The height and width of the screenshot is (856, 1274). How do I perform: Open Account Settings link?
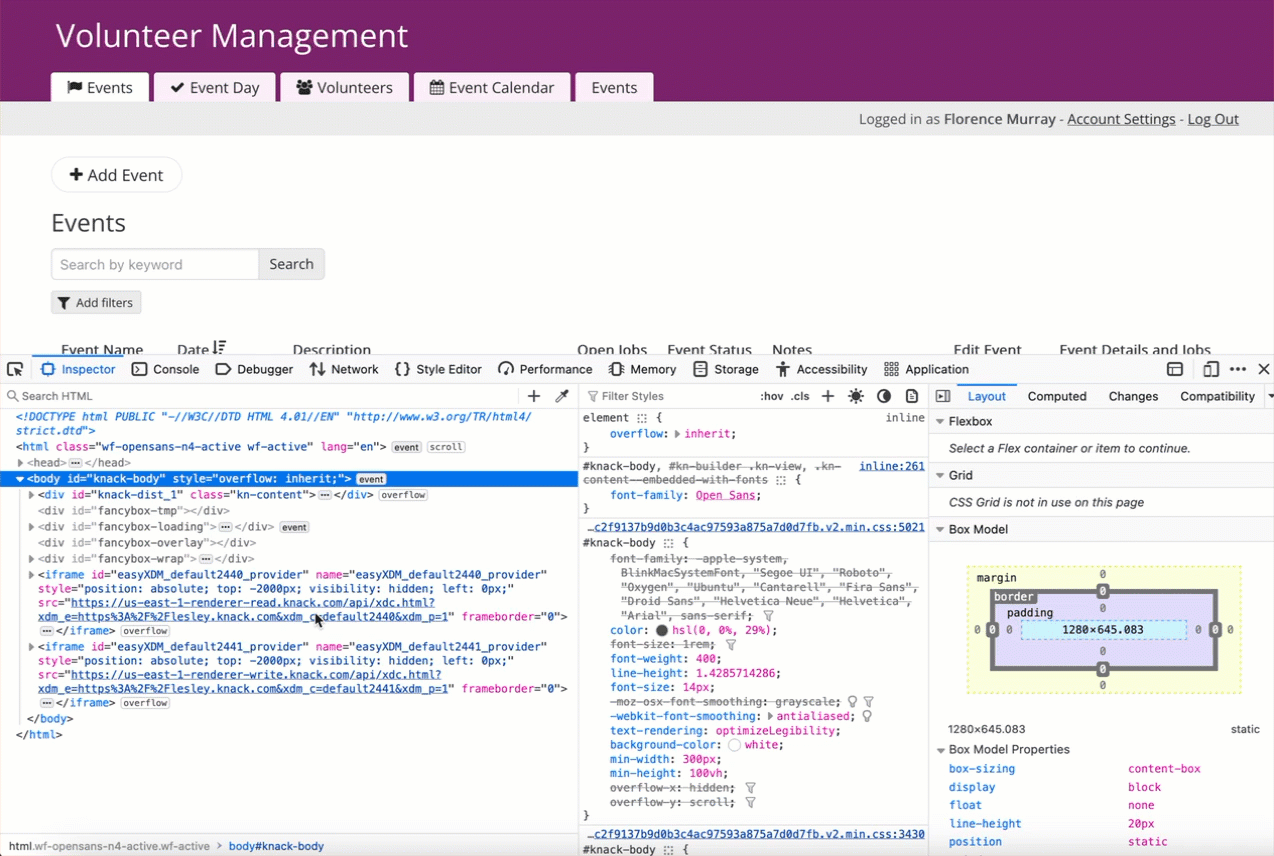click(x=1121, y=119)
